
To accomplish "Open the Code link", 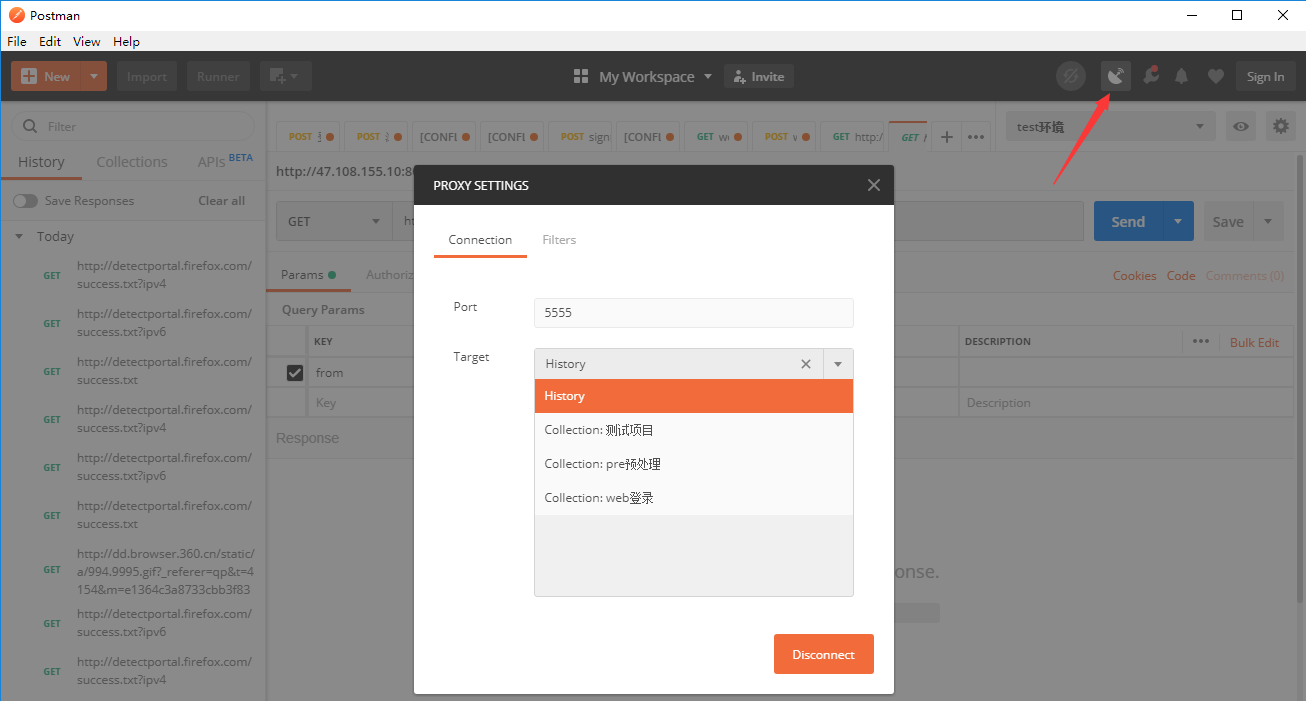I will (x=1181, y=276).
